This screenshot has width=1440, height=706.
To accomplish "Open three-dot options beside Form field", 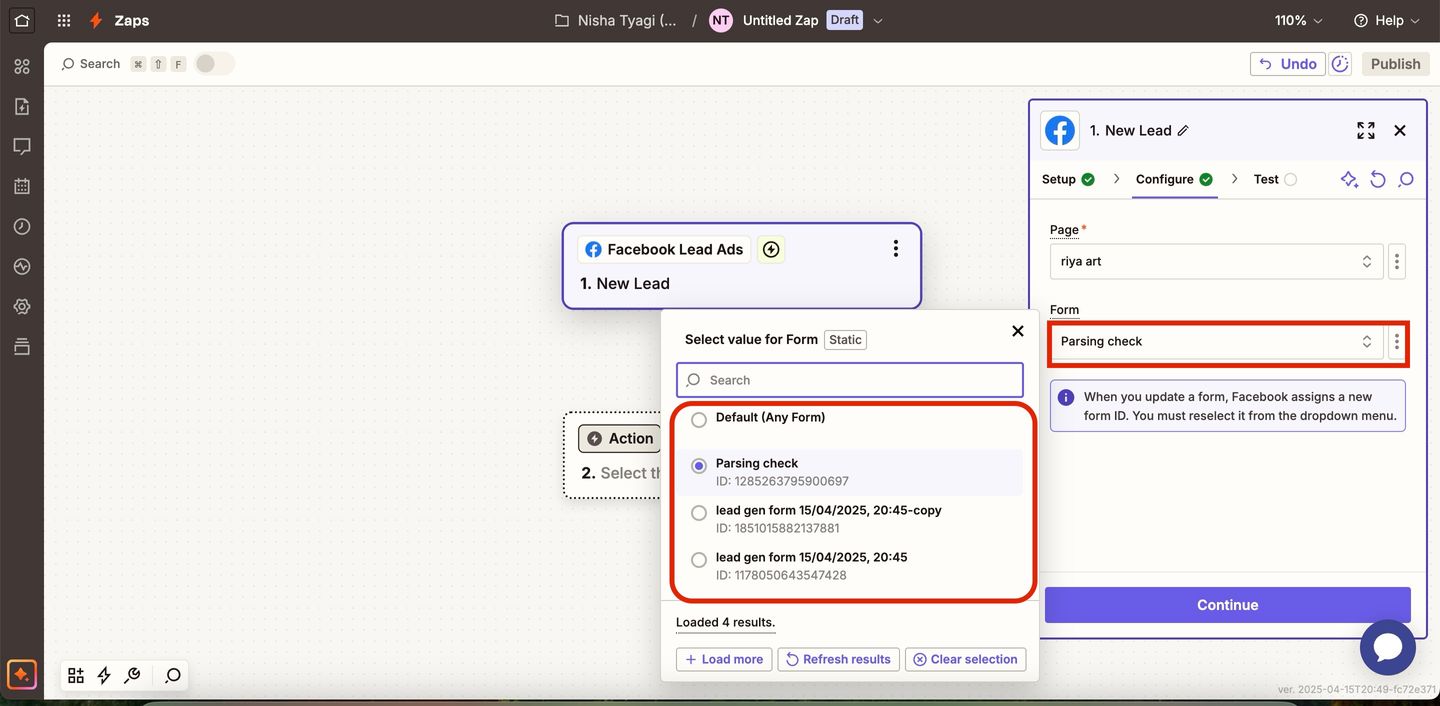I will pyautogui.click(x=1397, y=341).
